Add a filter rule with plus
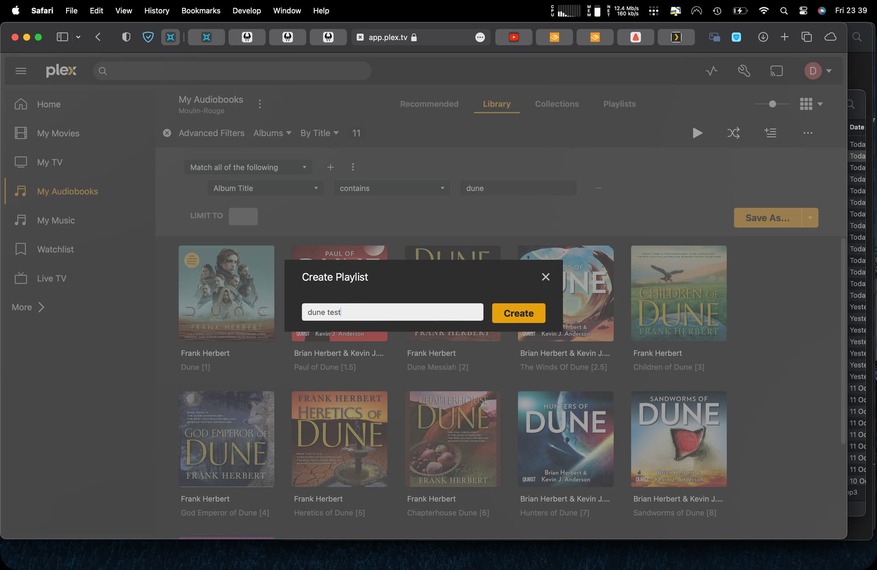Viewport: 877px width, 570px height. pyautogui.click(x=331, y=167)
